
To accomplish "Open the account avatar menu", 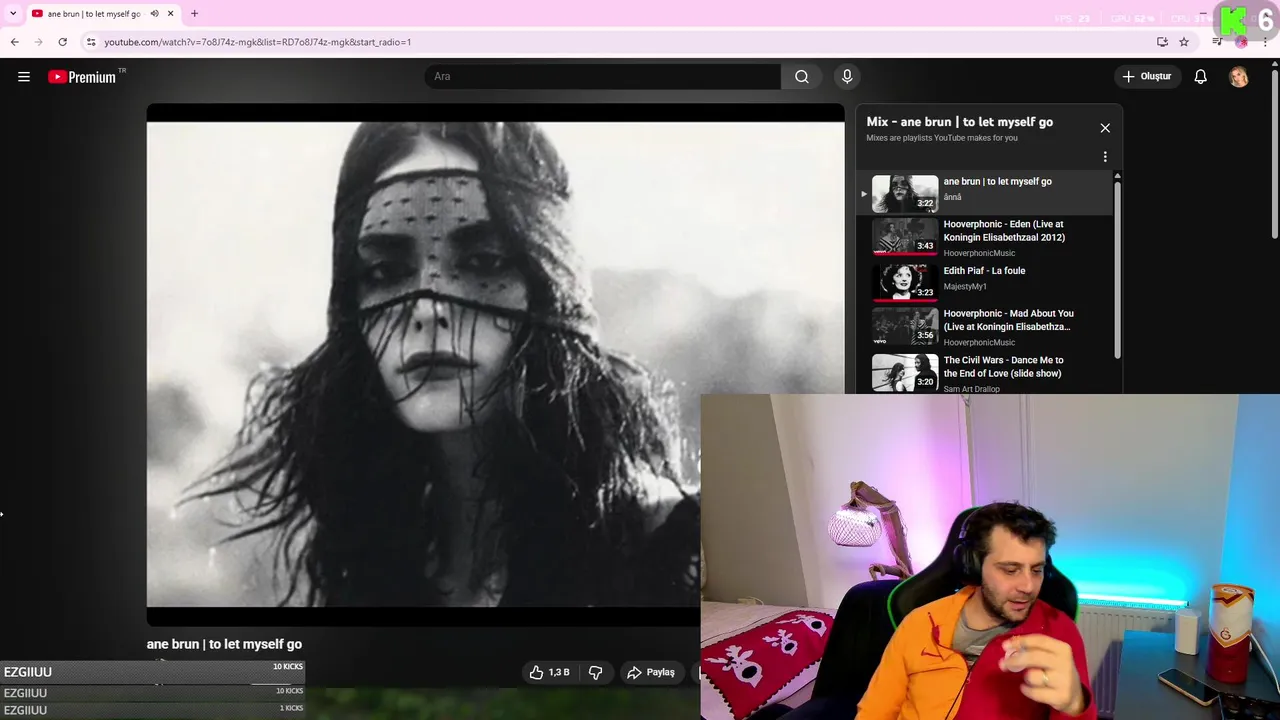I will point(1239,77).
